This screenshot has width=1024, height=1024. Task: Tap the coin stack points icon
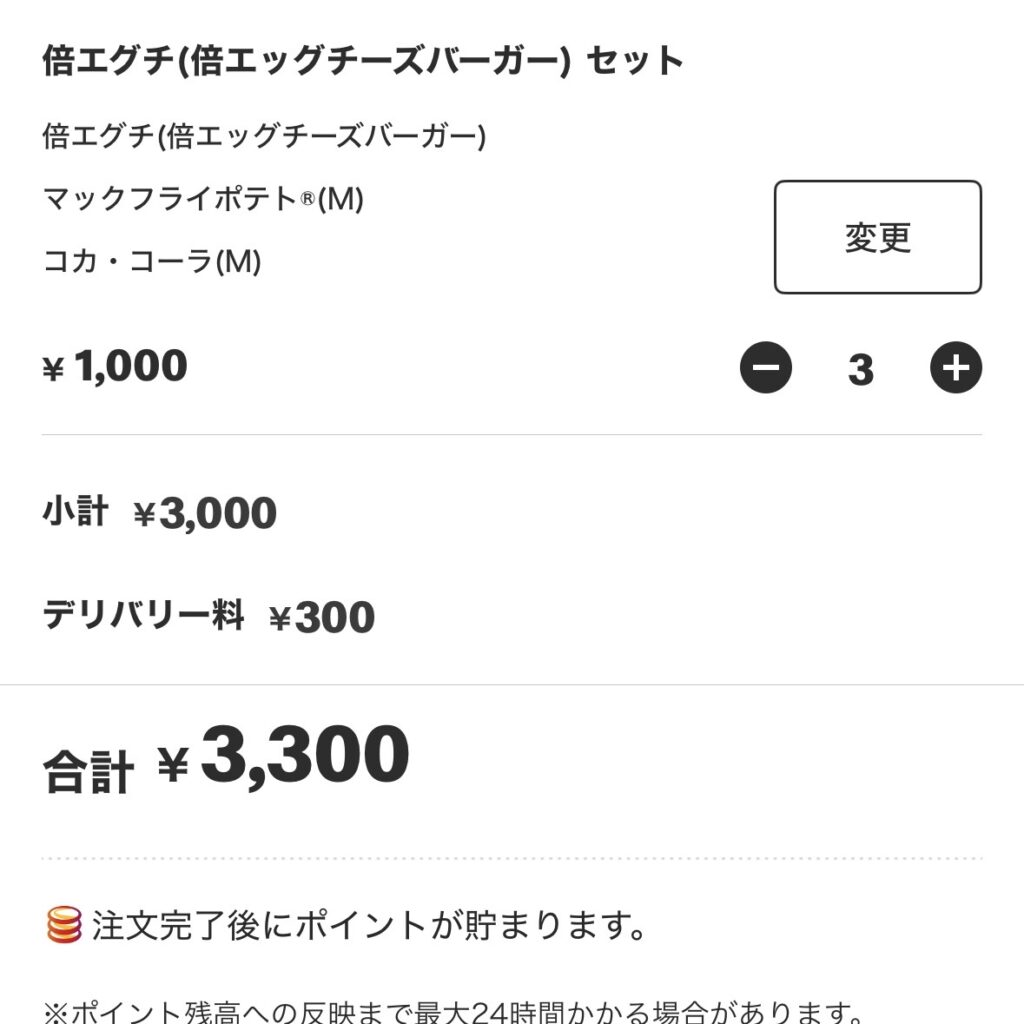coord(63,926)
